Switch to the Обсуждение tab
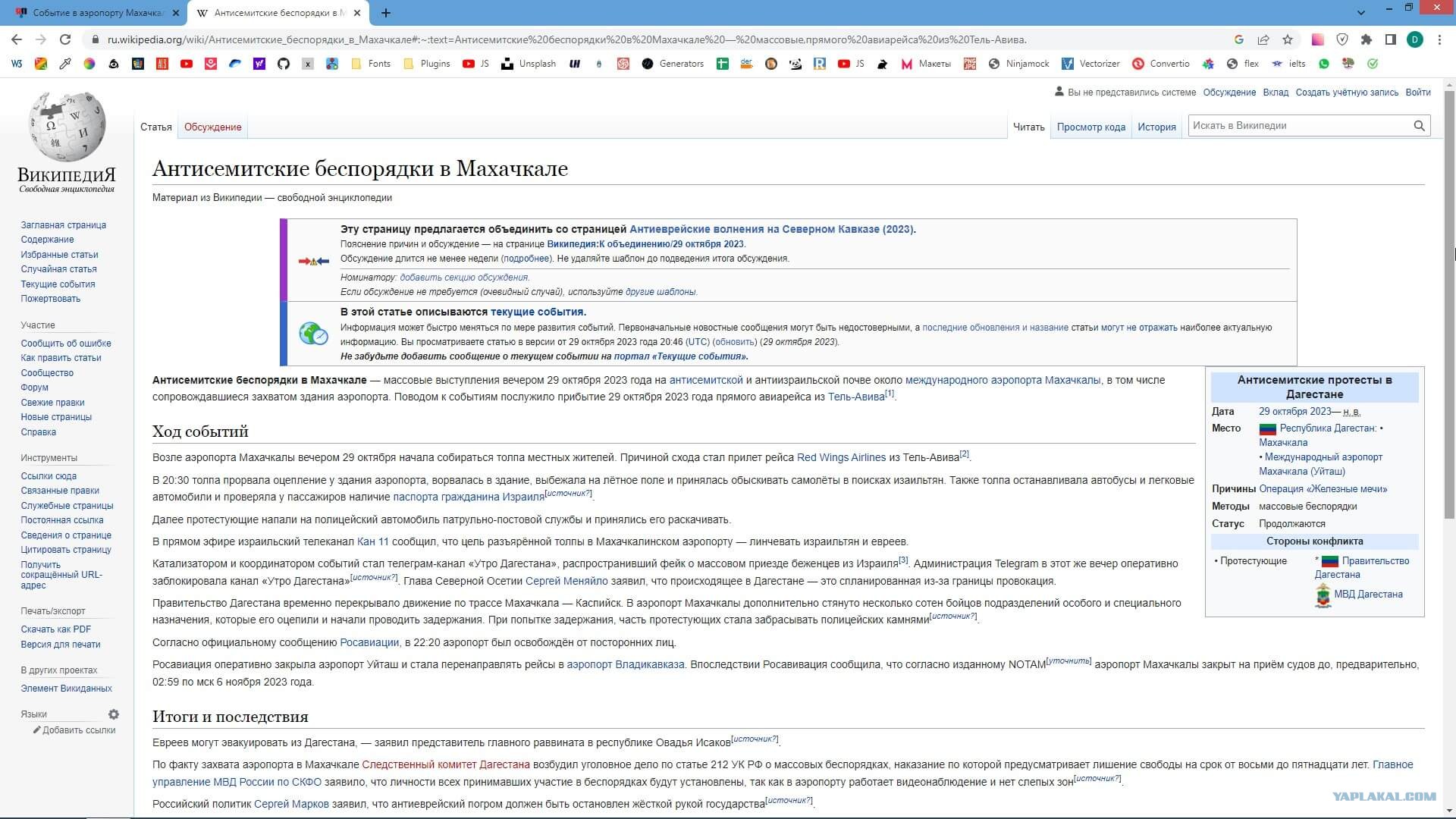Viewport: 1456px width, 819px height. click(x=213, y=127)
